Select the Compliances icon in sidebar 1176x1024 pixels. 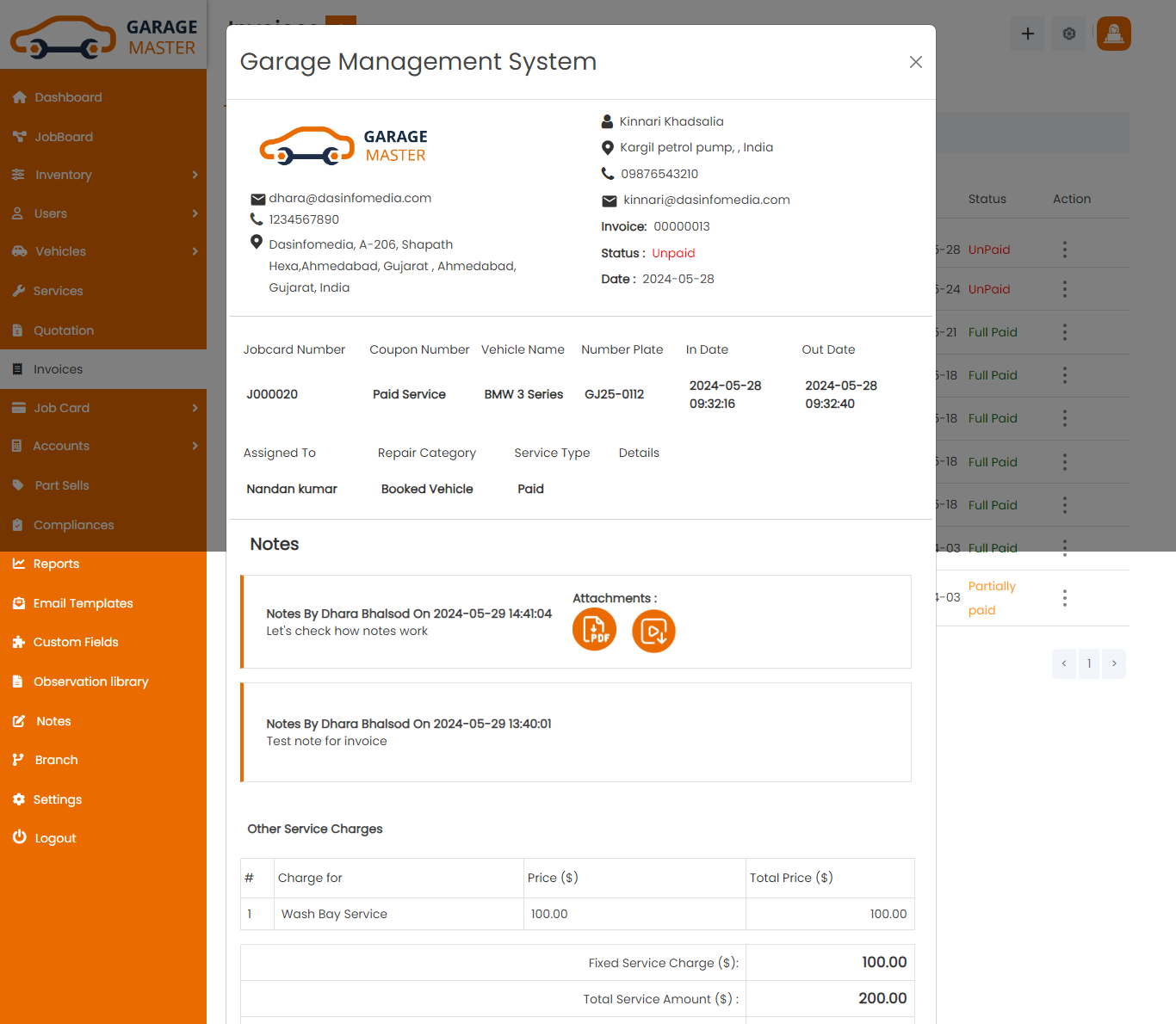pyautogui.click(x=19, y=525)
